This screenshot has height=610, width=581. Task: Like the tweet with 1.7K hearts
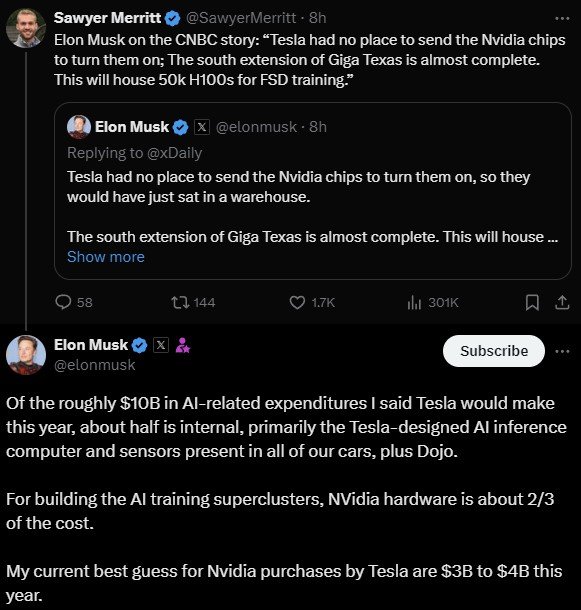coord(312,302)
